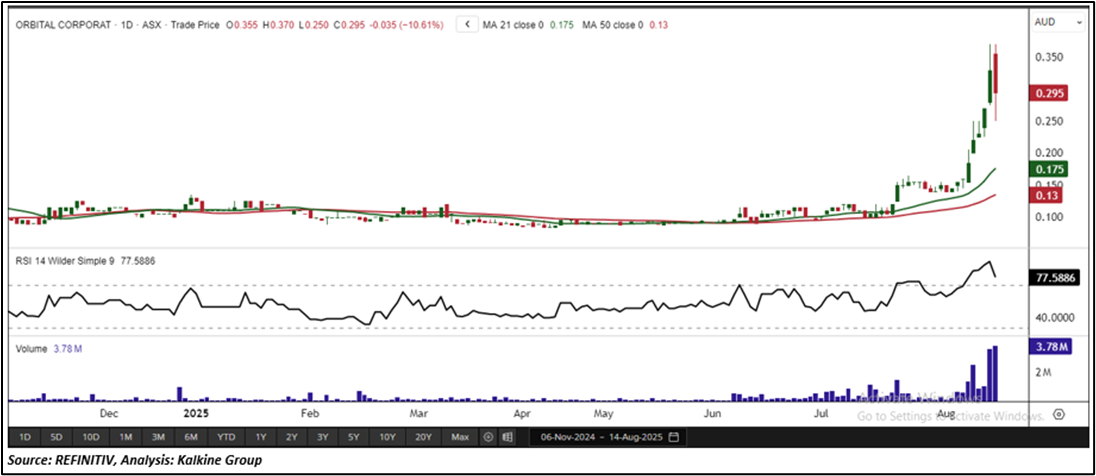This screenshot has width=1096, height=476.
Task: Click the 06-Nov-2024 – 14-Aug-2025 date field
Action: [x=607, y=438]
